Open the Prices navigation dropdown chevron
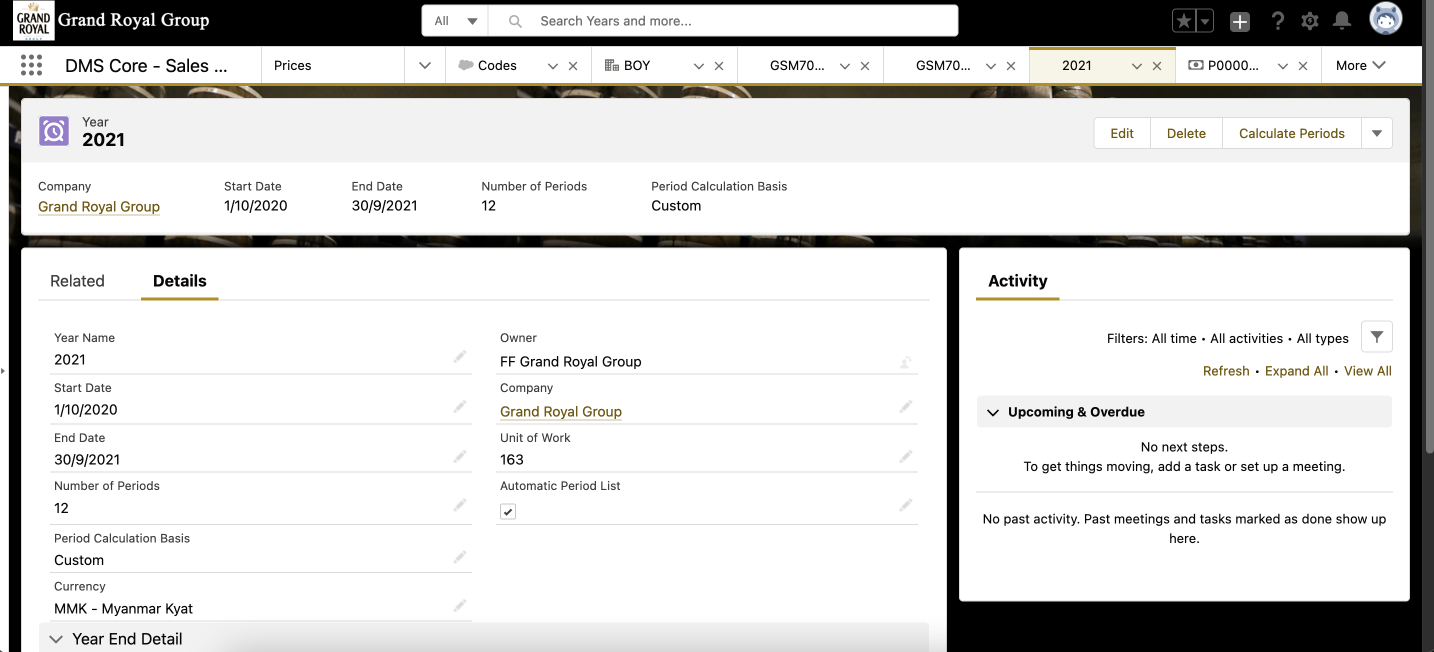 click(425, 66)
